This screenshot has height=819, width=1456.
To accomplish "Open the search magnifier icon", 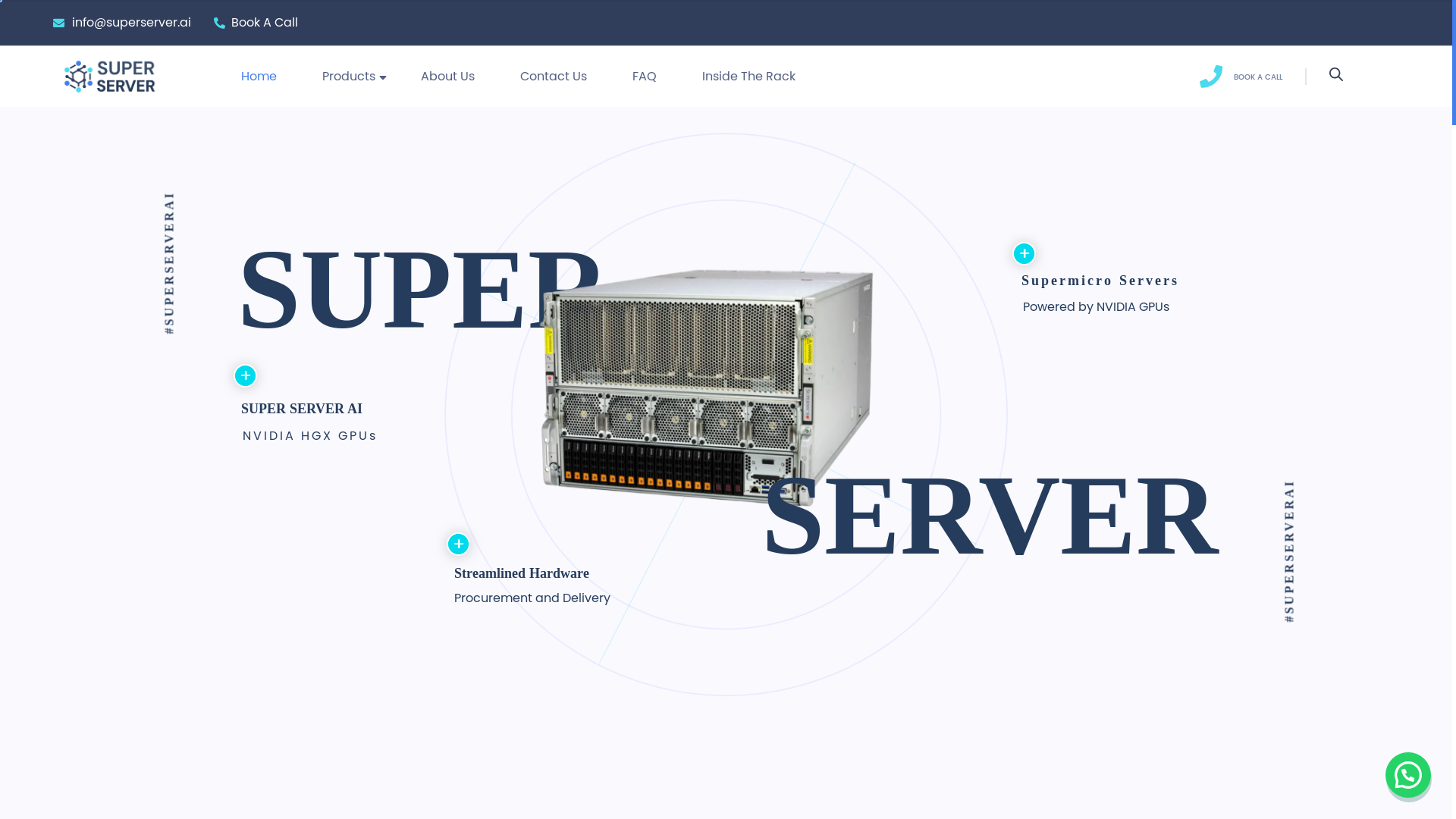I will (1336, 74).
